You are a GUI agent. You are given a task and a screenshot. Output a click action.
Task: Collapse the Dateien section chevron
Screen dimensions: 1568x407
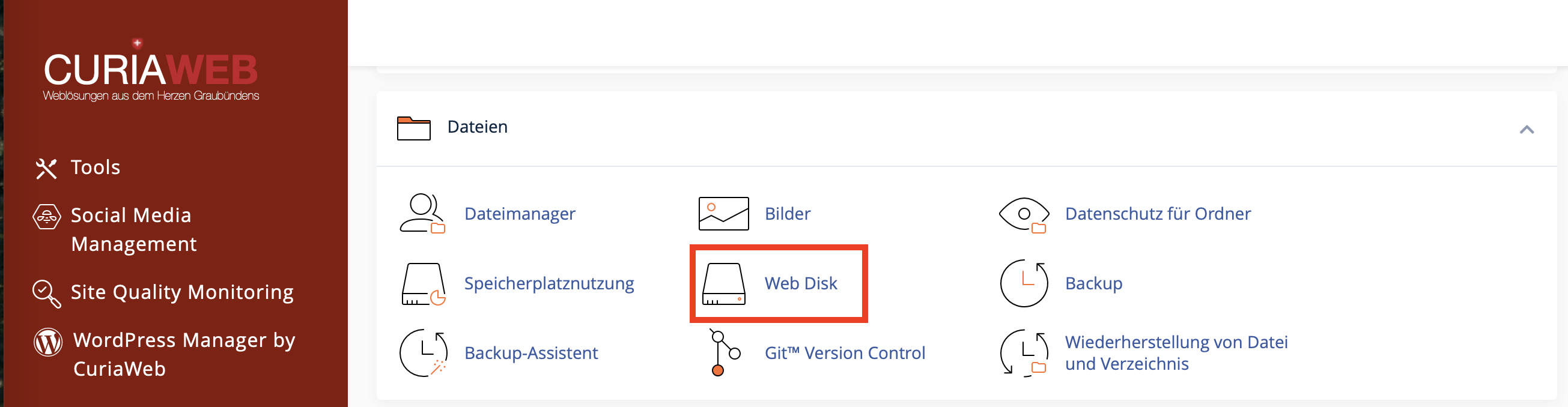tap(1526, 129)
